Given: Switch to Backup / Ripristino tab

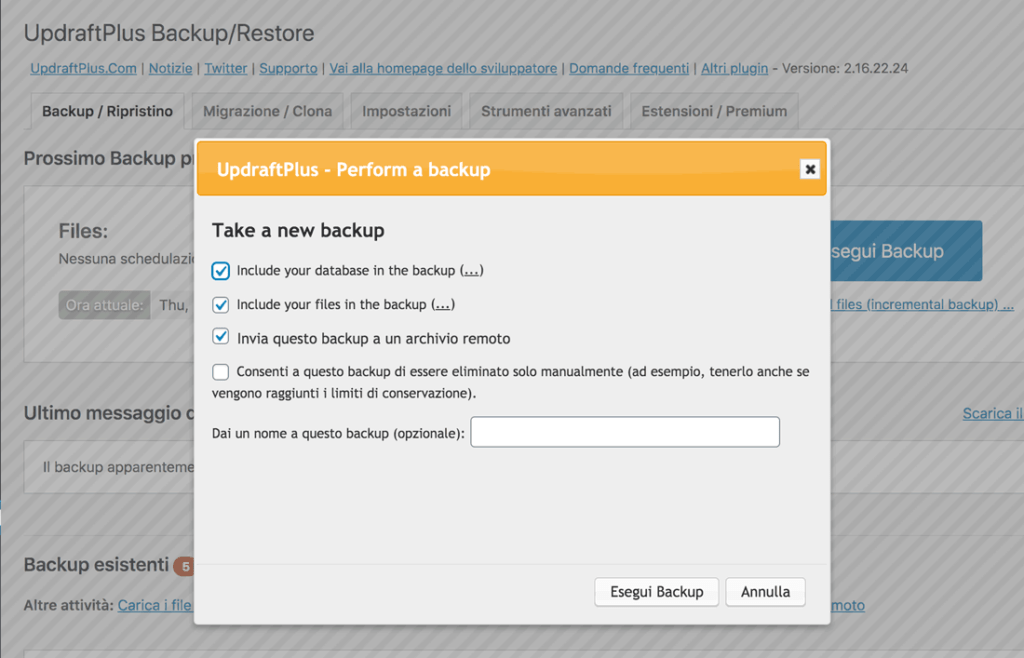Looking at the screenshot, I should (x=108, y=111).
